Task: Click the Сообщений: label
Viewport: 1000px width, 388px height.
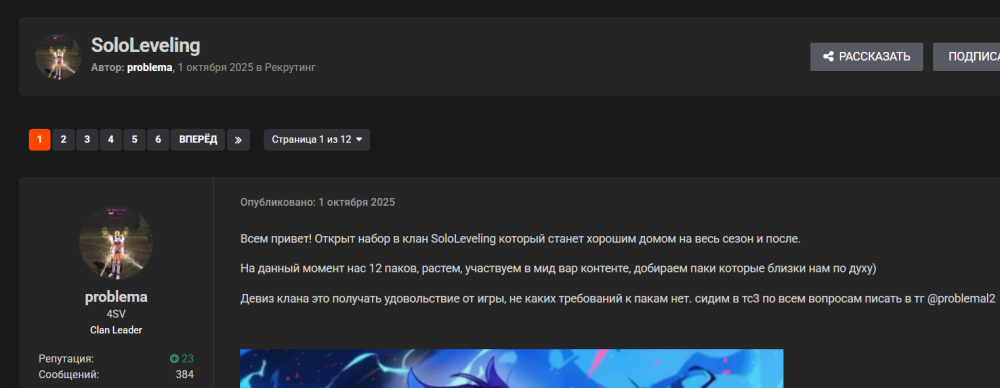Action: 69,375
